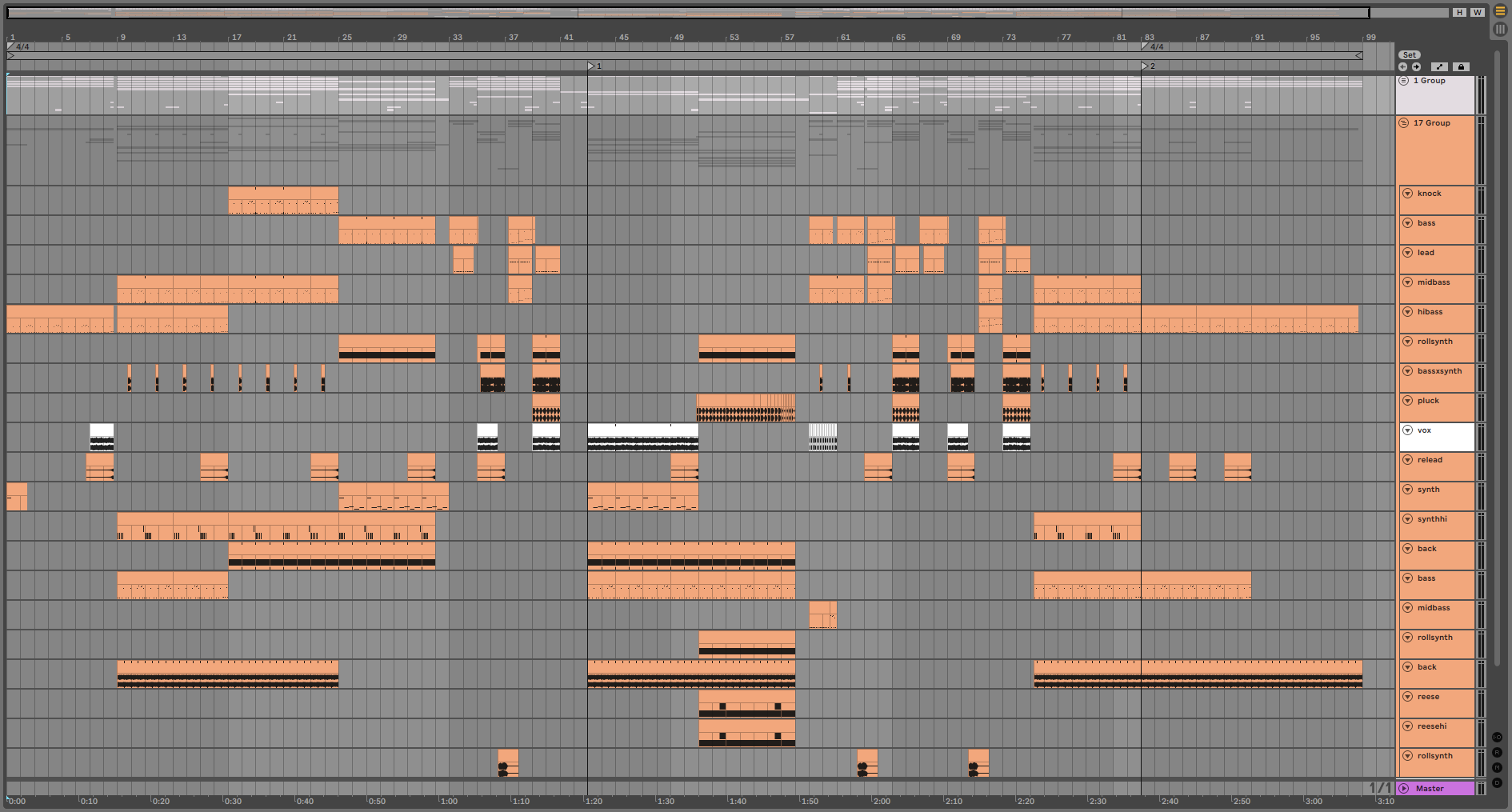Select the 'synthhi' track name
The width and height of the screenshot is (1512, 812).
tap(1432, 519)
